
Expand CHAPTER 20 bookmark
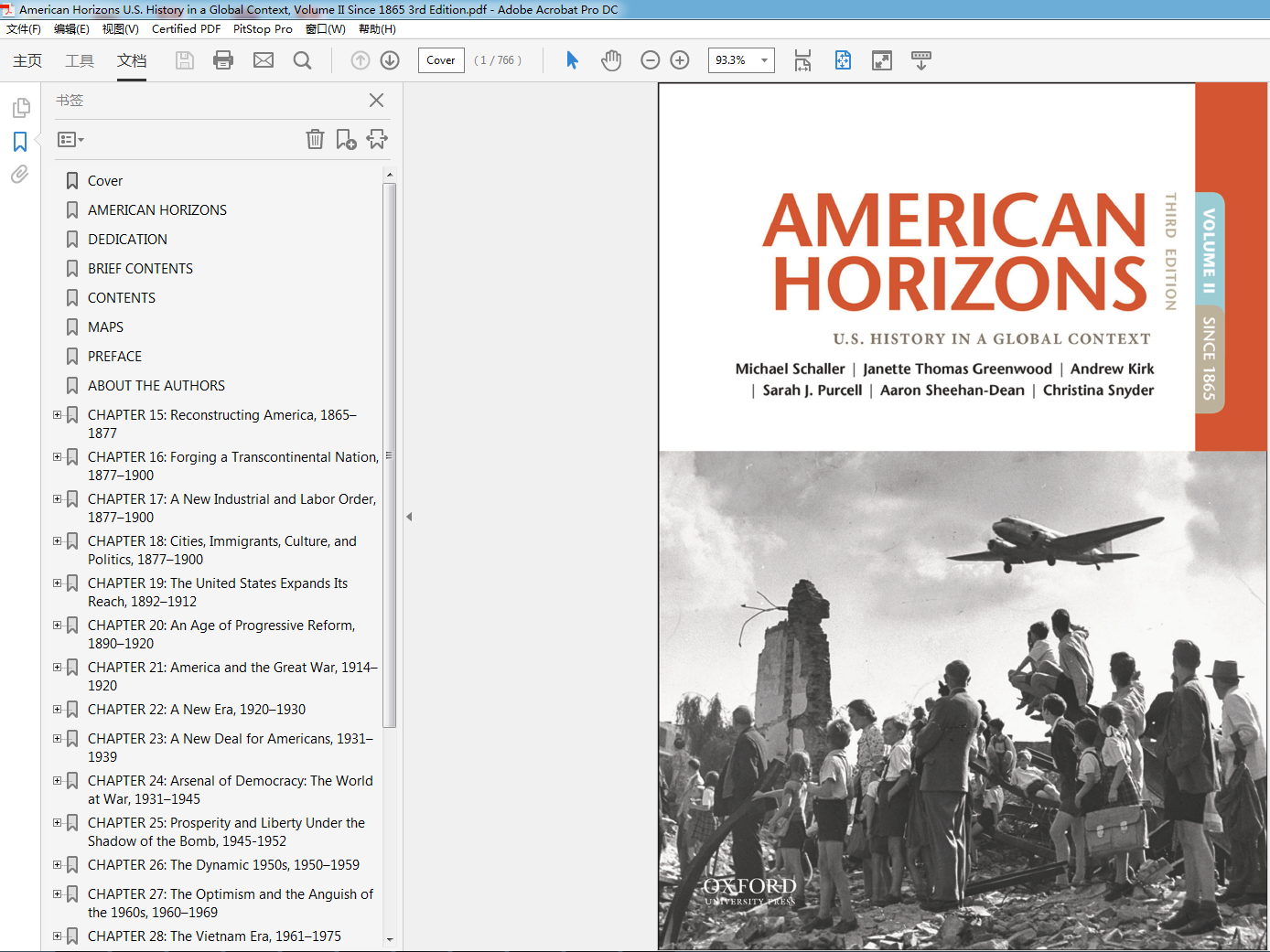pos(57,626)
